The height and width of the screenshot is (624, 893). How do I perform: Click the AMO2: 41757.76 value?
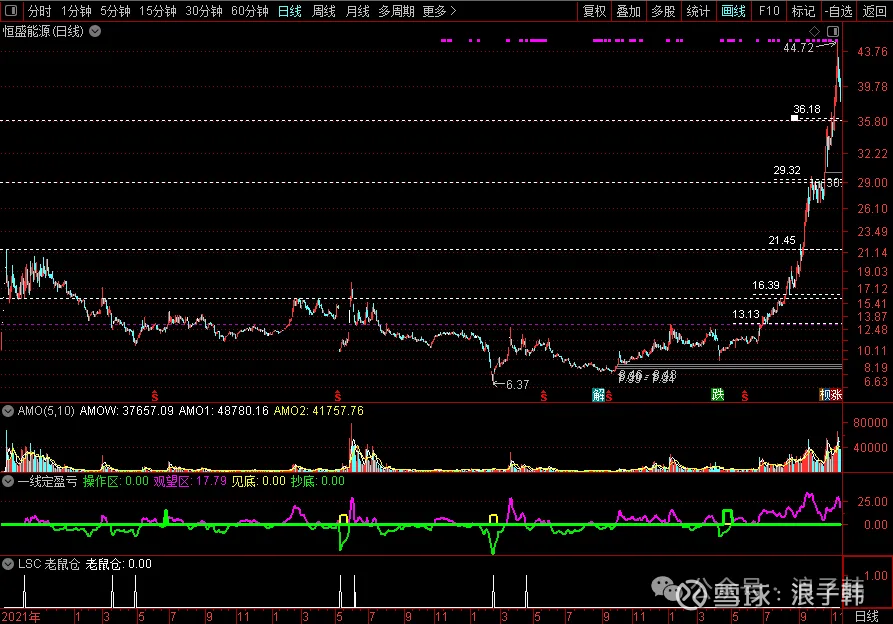pyautogui.click(x=318, y=410)
